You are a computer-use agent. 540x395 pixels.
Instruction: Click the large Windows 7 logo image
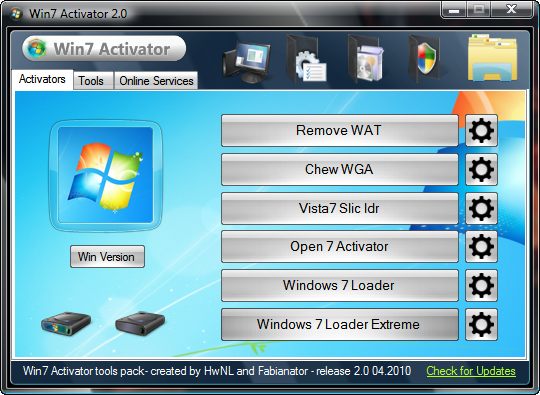pos(105,175)
